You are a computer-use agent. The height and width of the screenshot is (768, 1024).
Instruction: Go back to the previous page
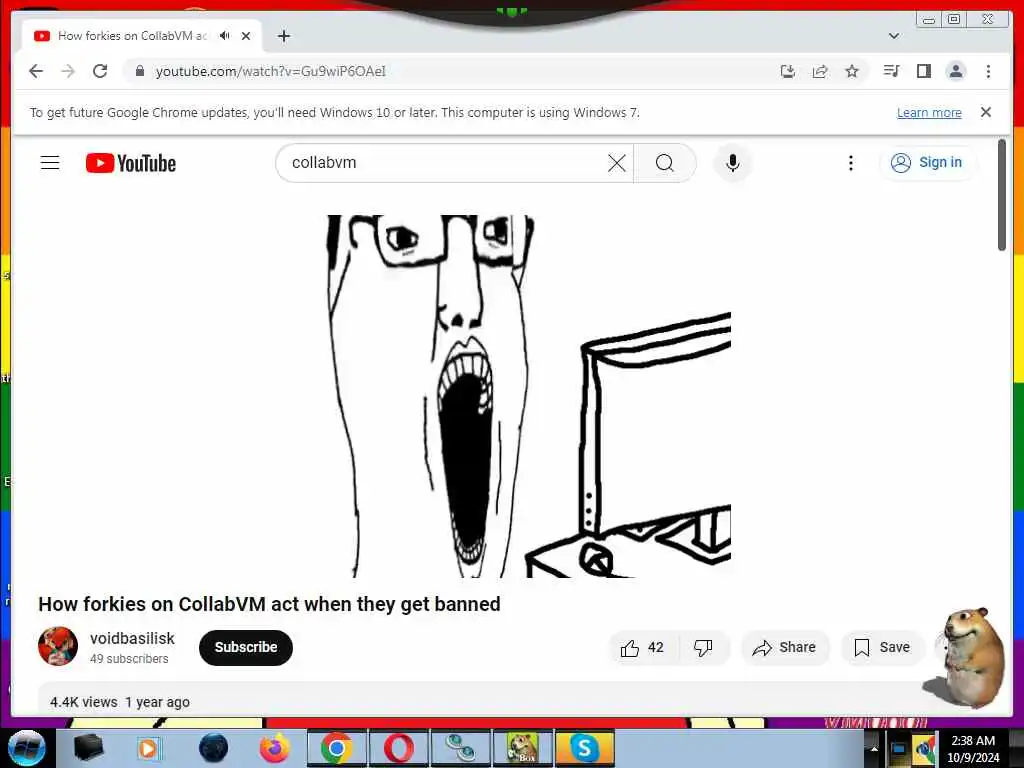[x=36, y=71]
